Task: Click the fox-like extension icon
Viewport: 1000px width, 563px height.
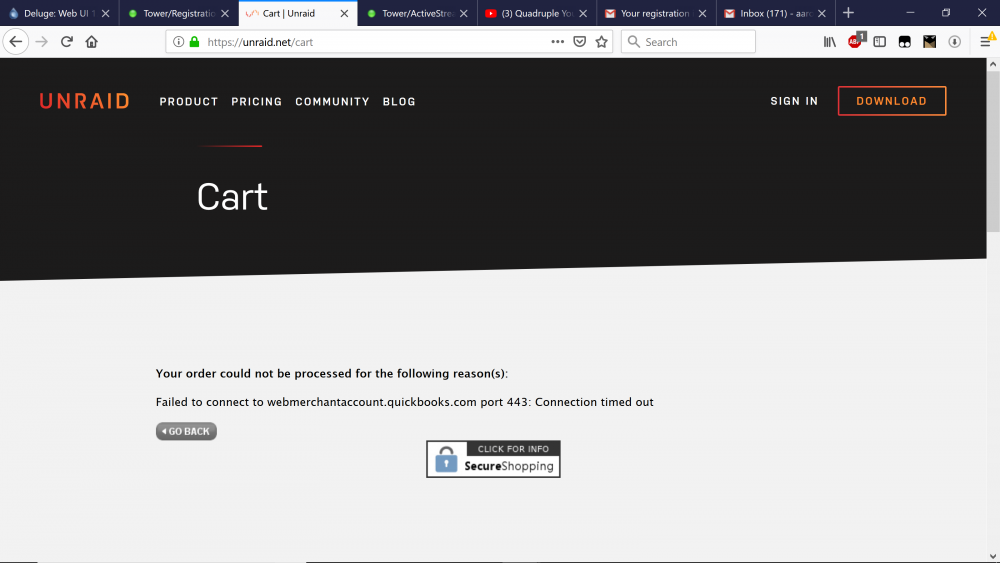Action: (929, 42)
